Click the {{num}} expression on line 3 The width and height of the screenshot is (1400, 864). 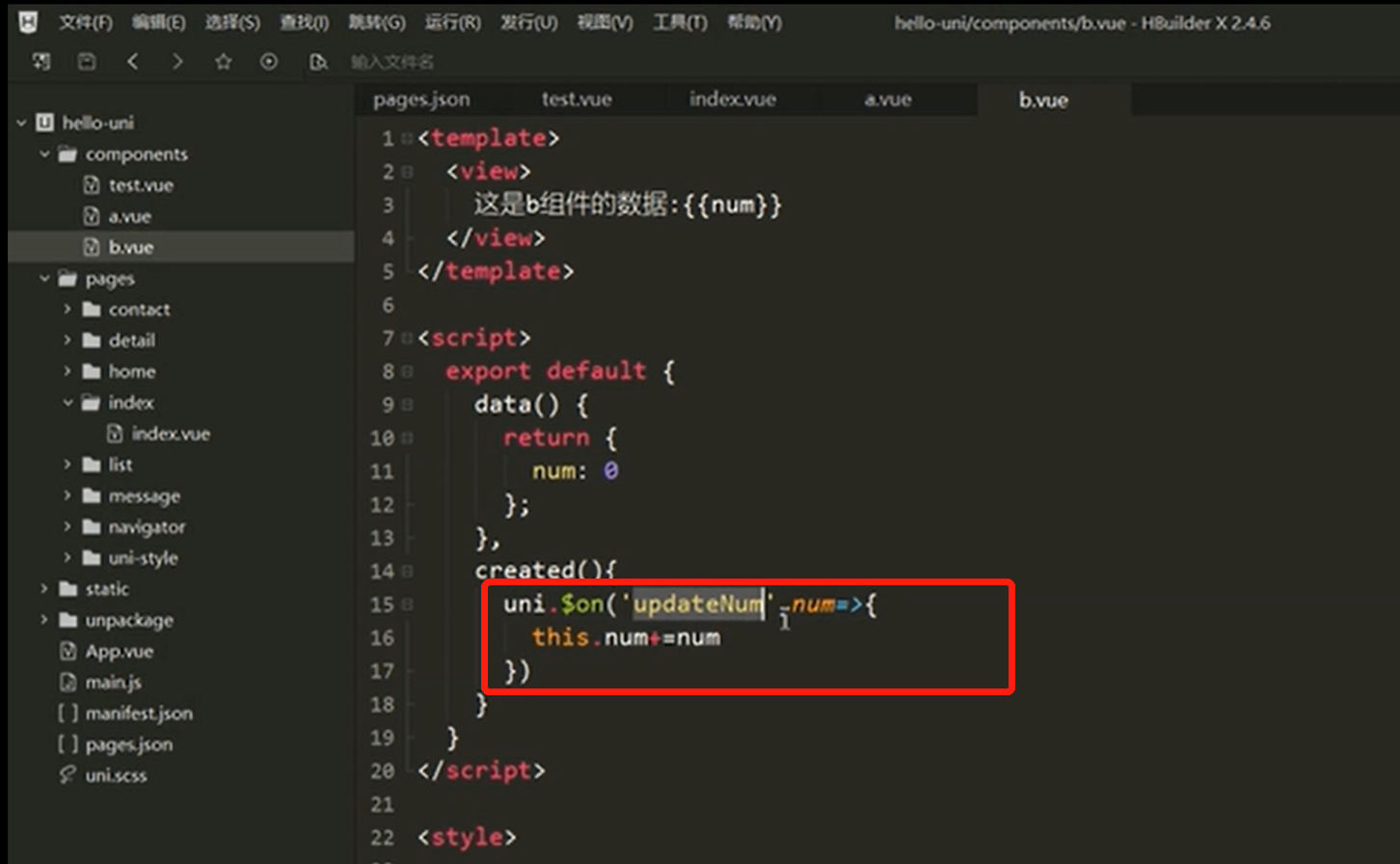click(733, 204)
